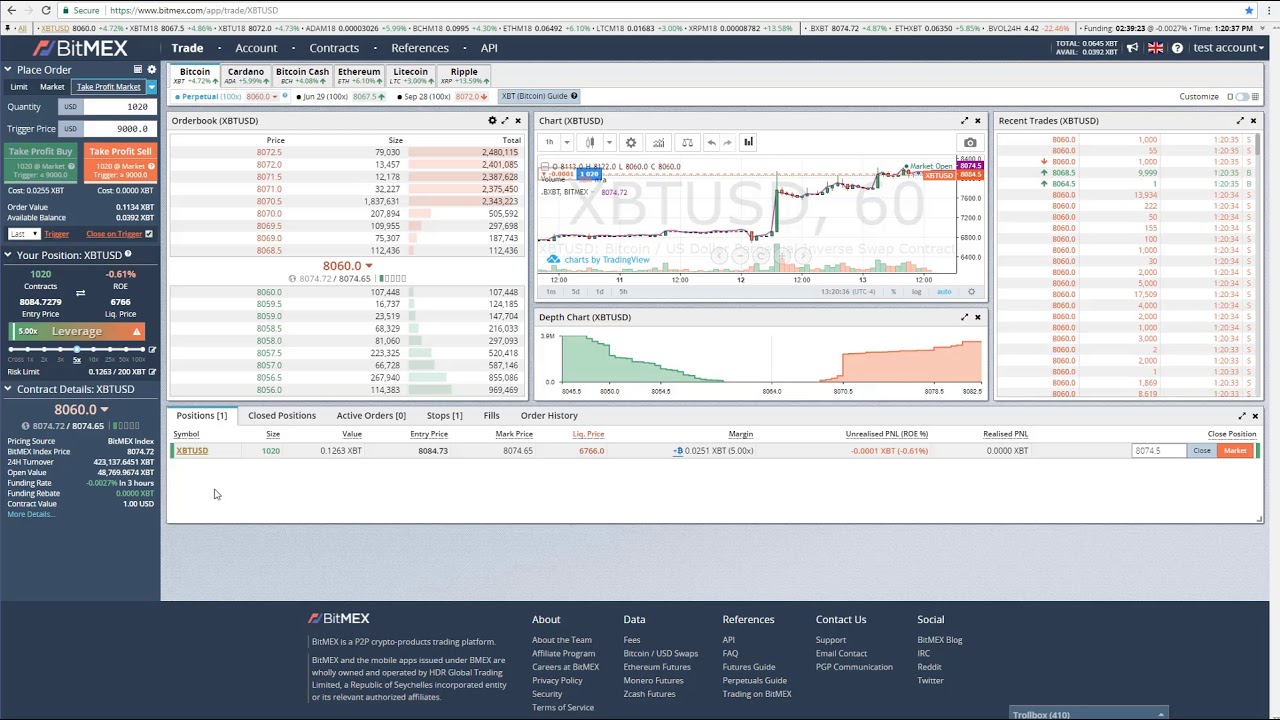
Task: Open Contracts in top navigation
Action: [334, 48]
